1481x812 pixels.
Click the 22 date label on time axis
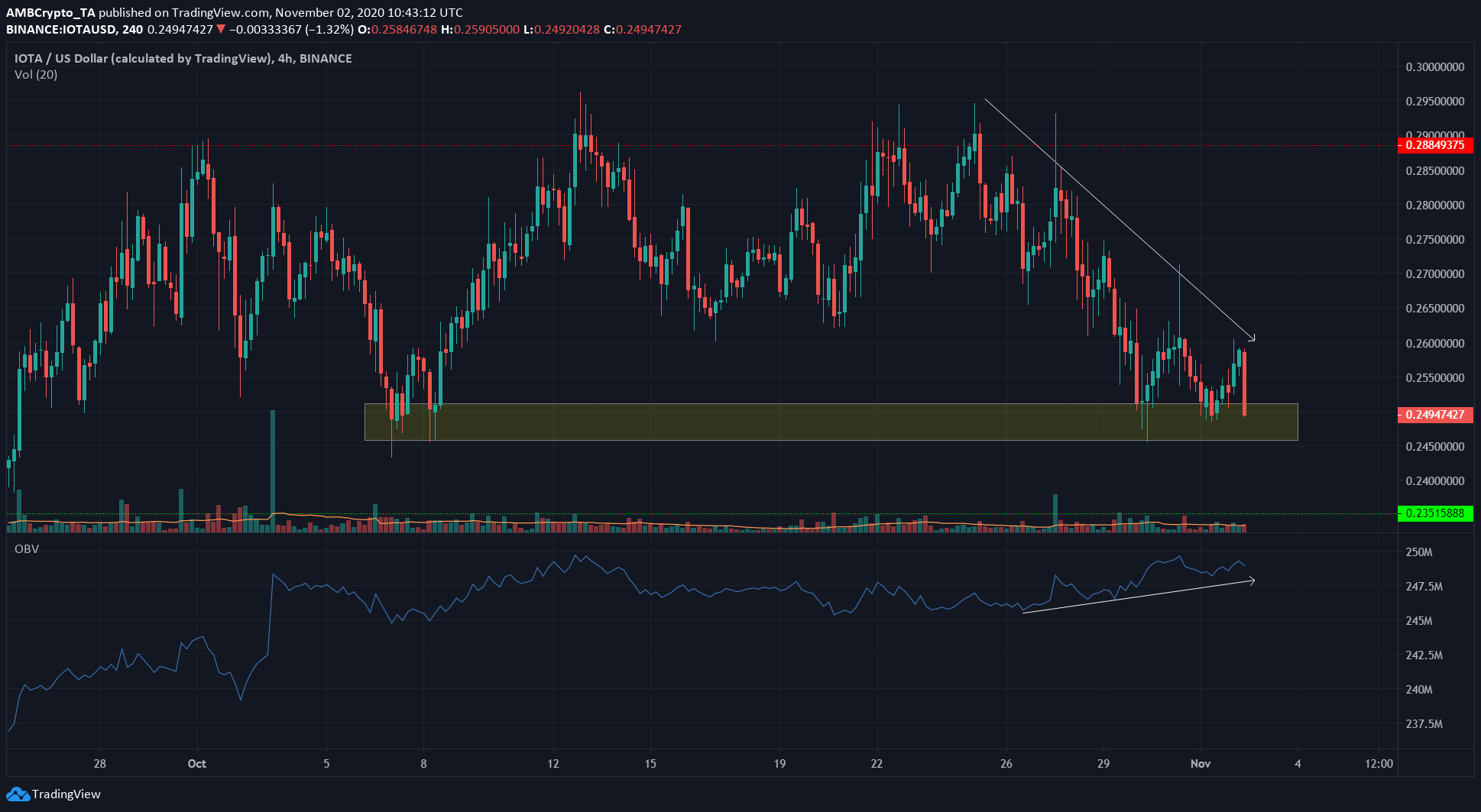tap(877, 764)
